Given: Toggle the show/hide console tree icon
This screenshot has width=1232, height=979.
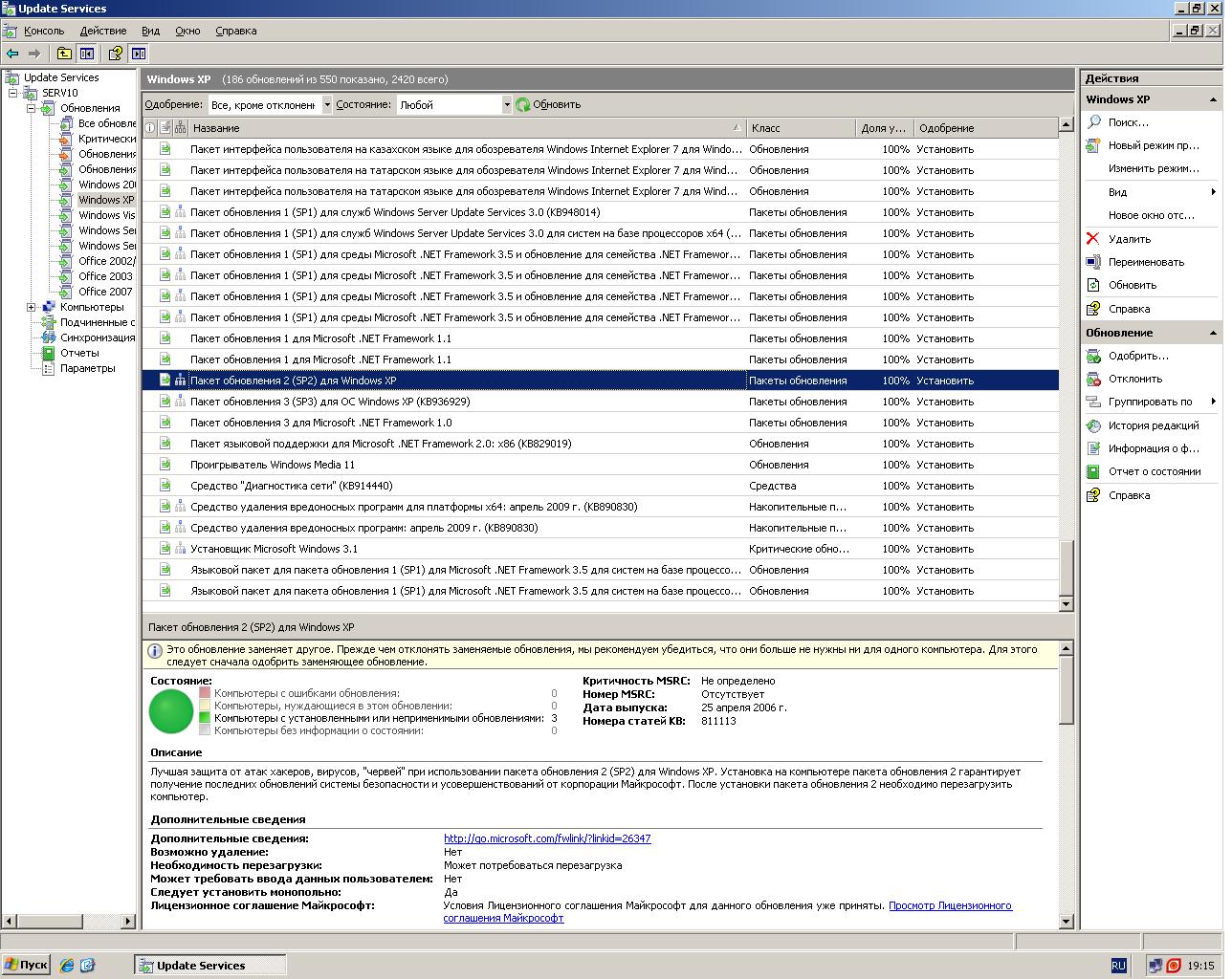Looking at the screenshot, I should 87,54.
